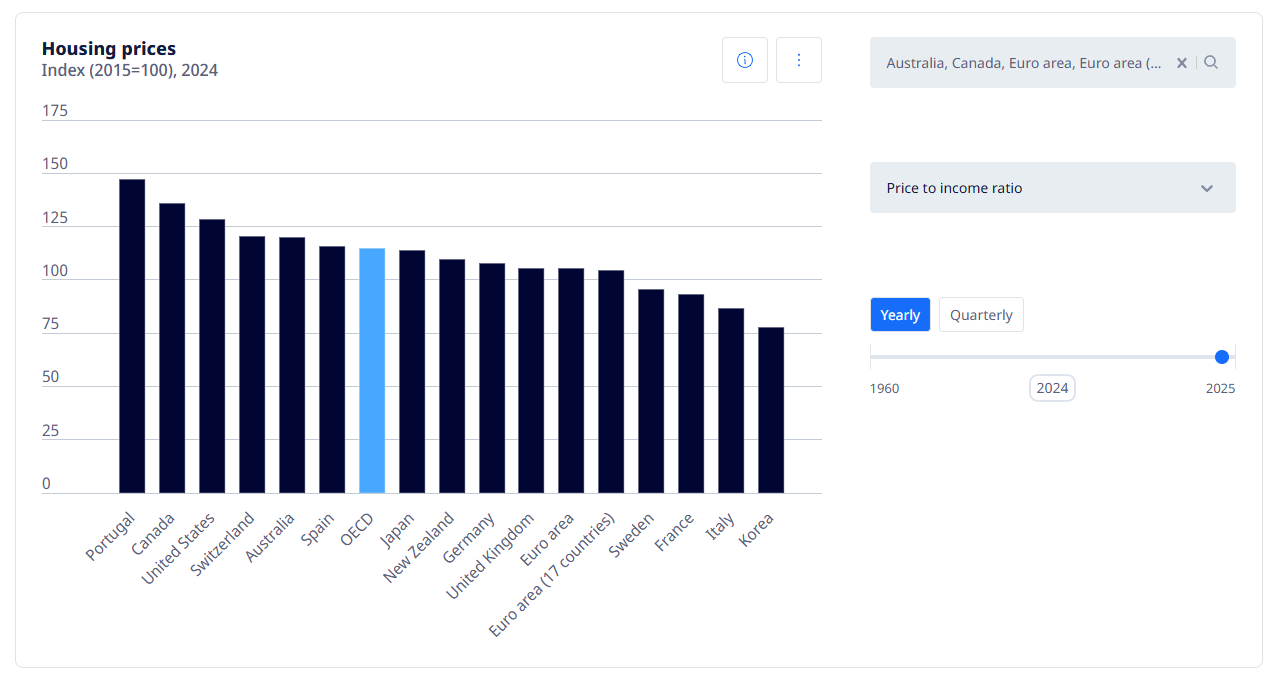Click the Korea bar in the chart
The image size is (1283, 682).
(x=771, y=410)
